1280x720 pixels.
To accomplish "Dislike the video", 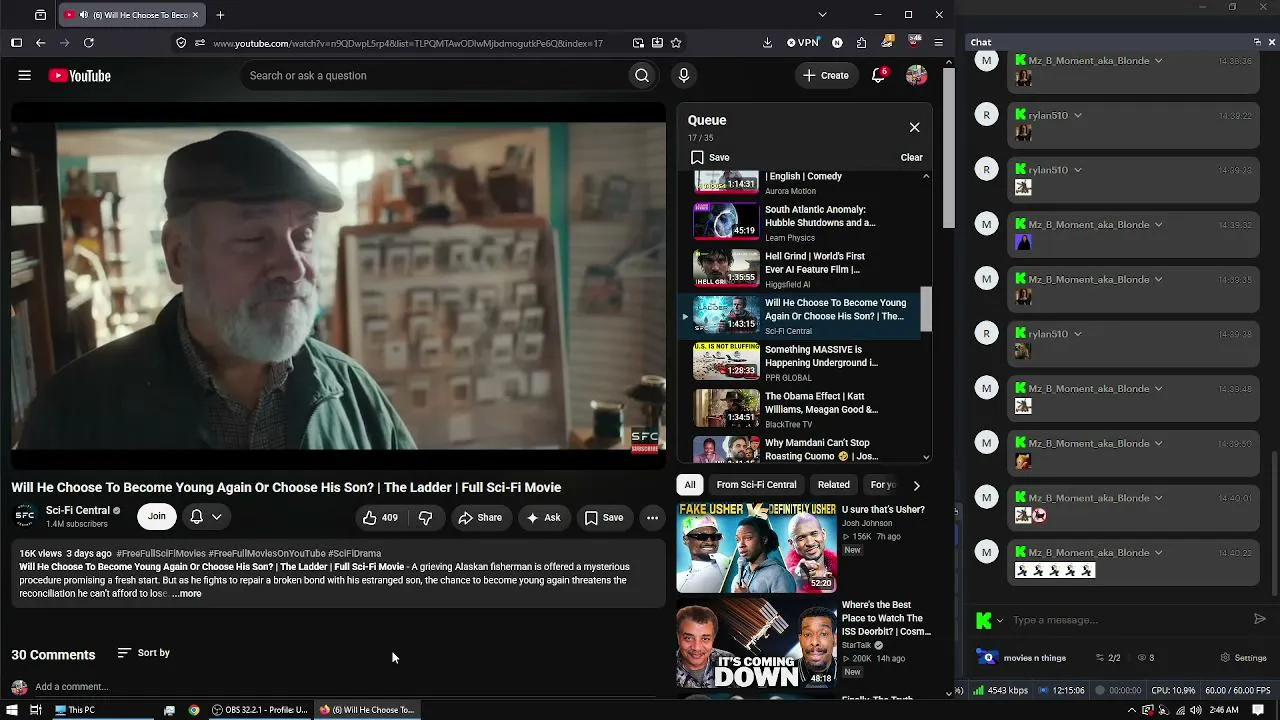I will point(425,517).
